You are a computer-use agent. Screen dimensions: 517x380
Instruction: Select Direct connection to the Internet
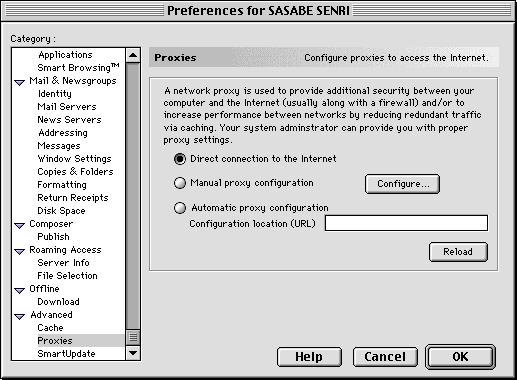180,159
